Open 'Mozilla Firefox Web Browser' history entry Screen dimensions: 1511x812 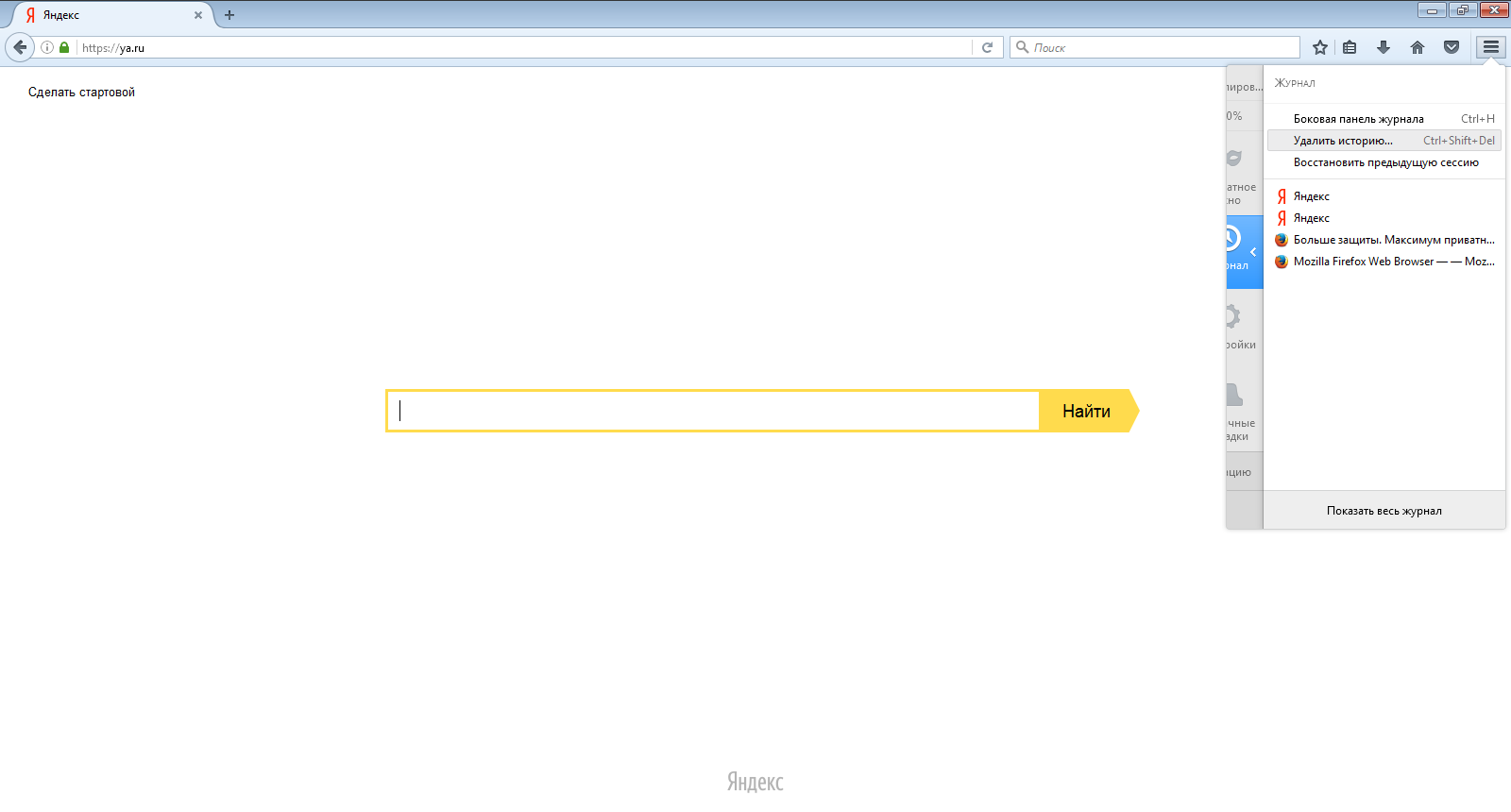tap(1384, 262)
